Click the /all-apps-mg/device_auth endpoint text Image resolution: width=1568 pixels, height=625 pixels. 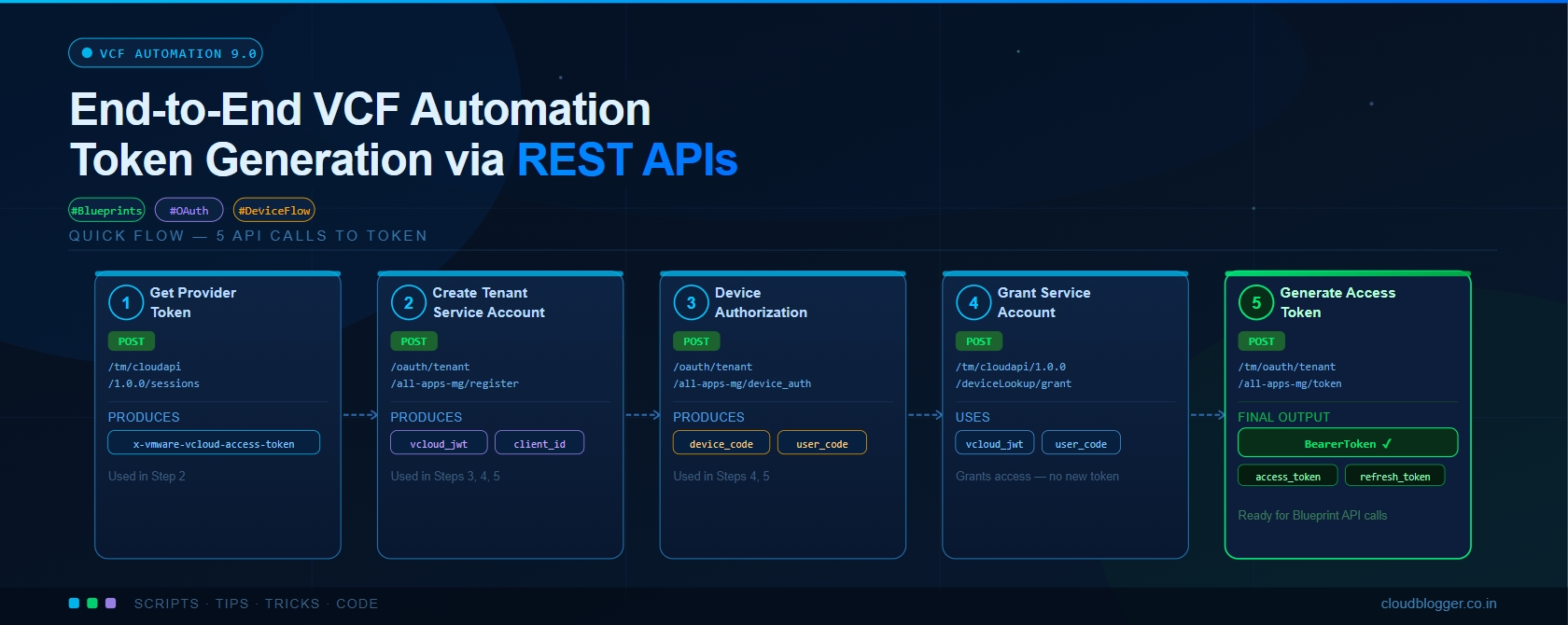(x=742, y=383)
